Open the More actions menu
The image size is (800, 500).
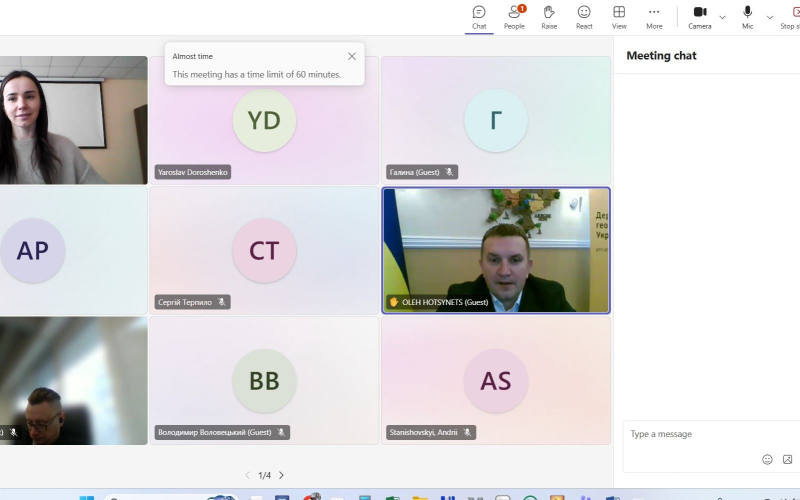[654, 16]
